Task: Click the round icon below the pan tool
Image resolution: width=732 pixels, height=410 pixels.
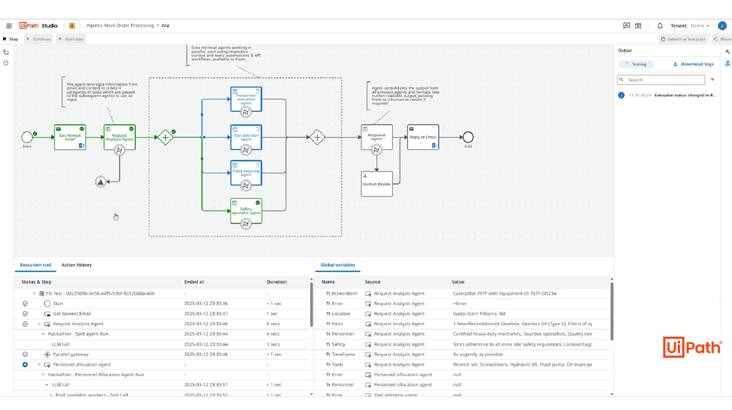Action: [6, 63]
